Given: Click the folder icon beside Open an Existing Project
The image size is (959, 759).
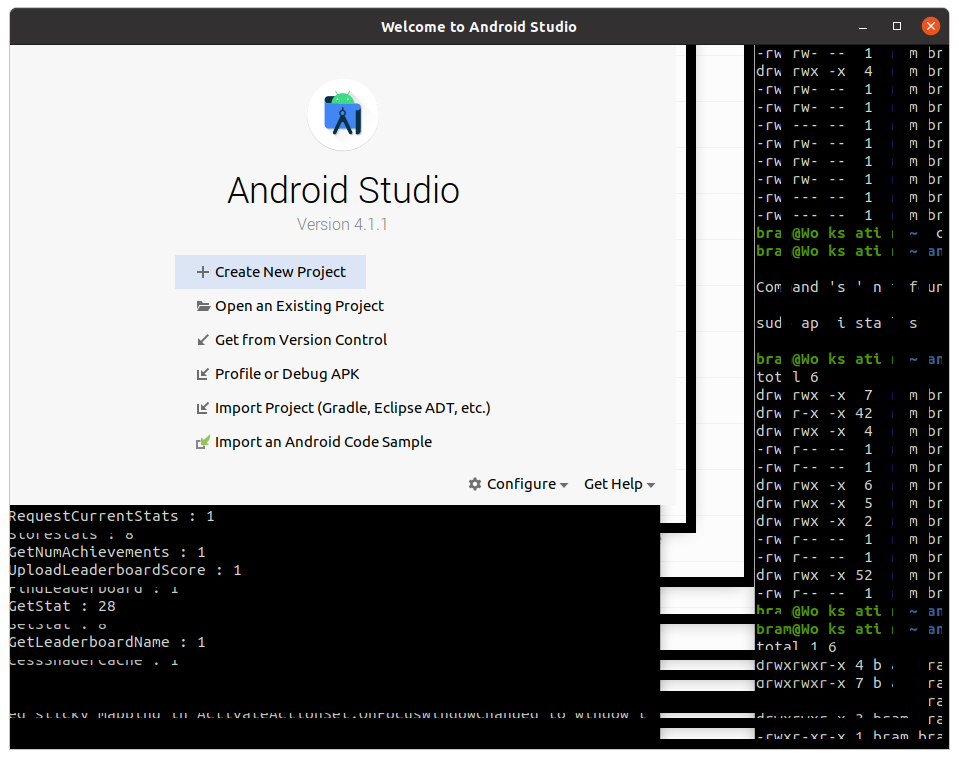Looking at the screenshot, I should click(202, 306).
